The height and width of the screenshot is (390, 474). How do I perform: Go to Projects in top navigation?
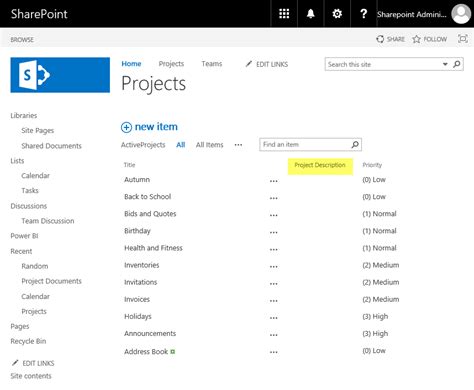pos(171,64)
